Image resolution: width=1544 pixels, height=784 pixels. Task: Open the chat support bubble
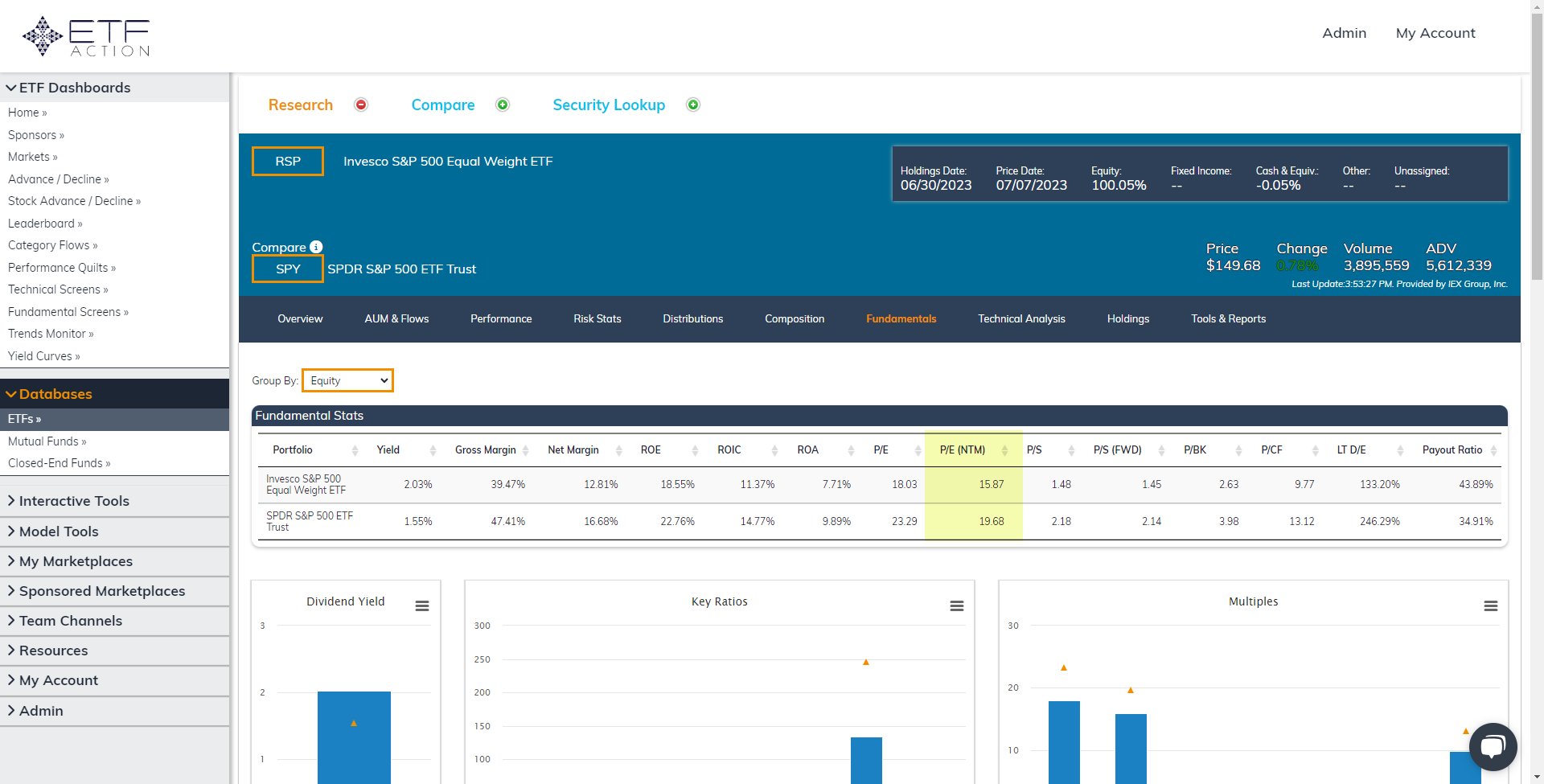tap(1493, 745)
